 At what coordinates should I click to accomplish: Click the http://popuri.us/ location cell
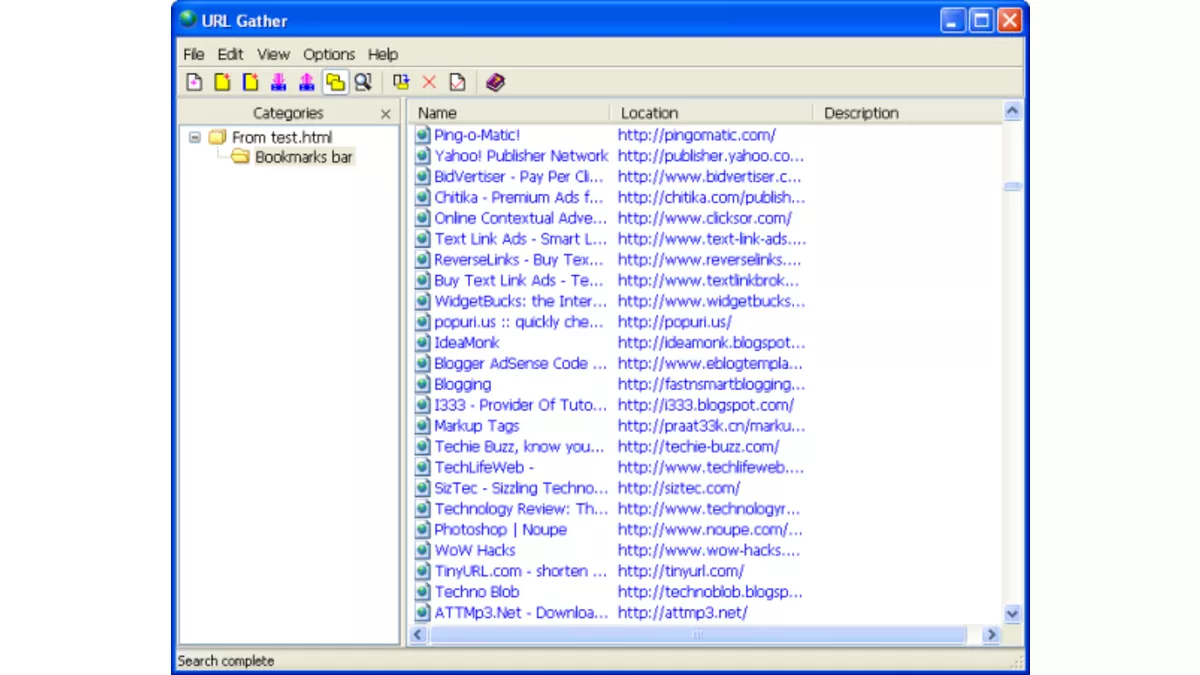tap(674, 321)
